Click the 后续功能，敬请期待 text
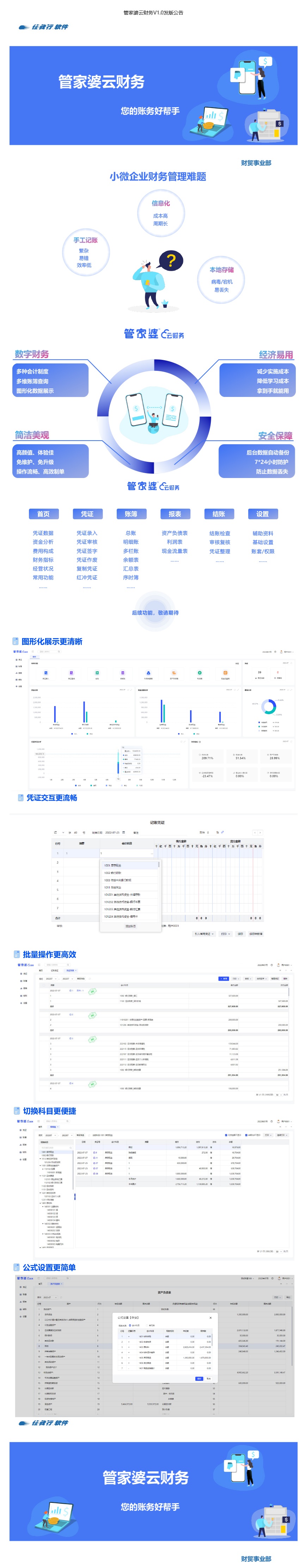 point(155,612)
